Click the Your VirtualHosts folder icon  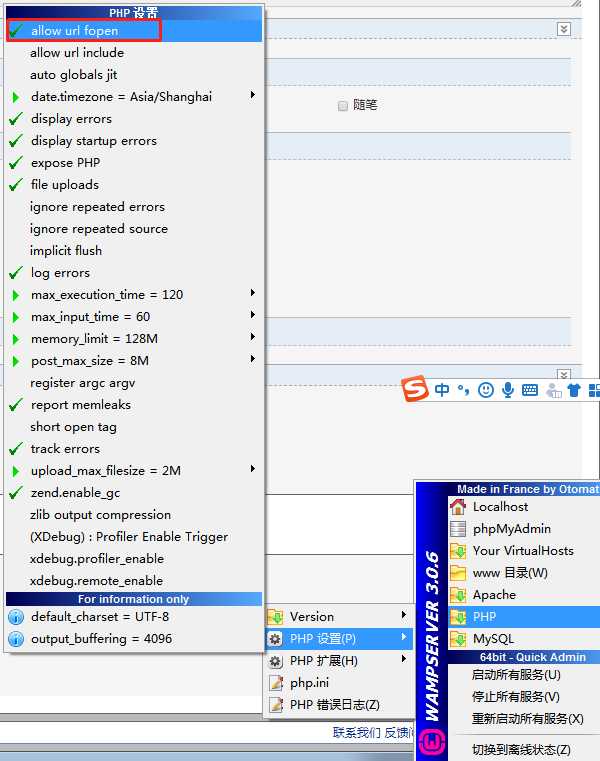458,551
